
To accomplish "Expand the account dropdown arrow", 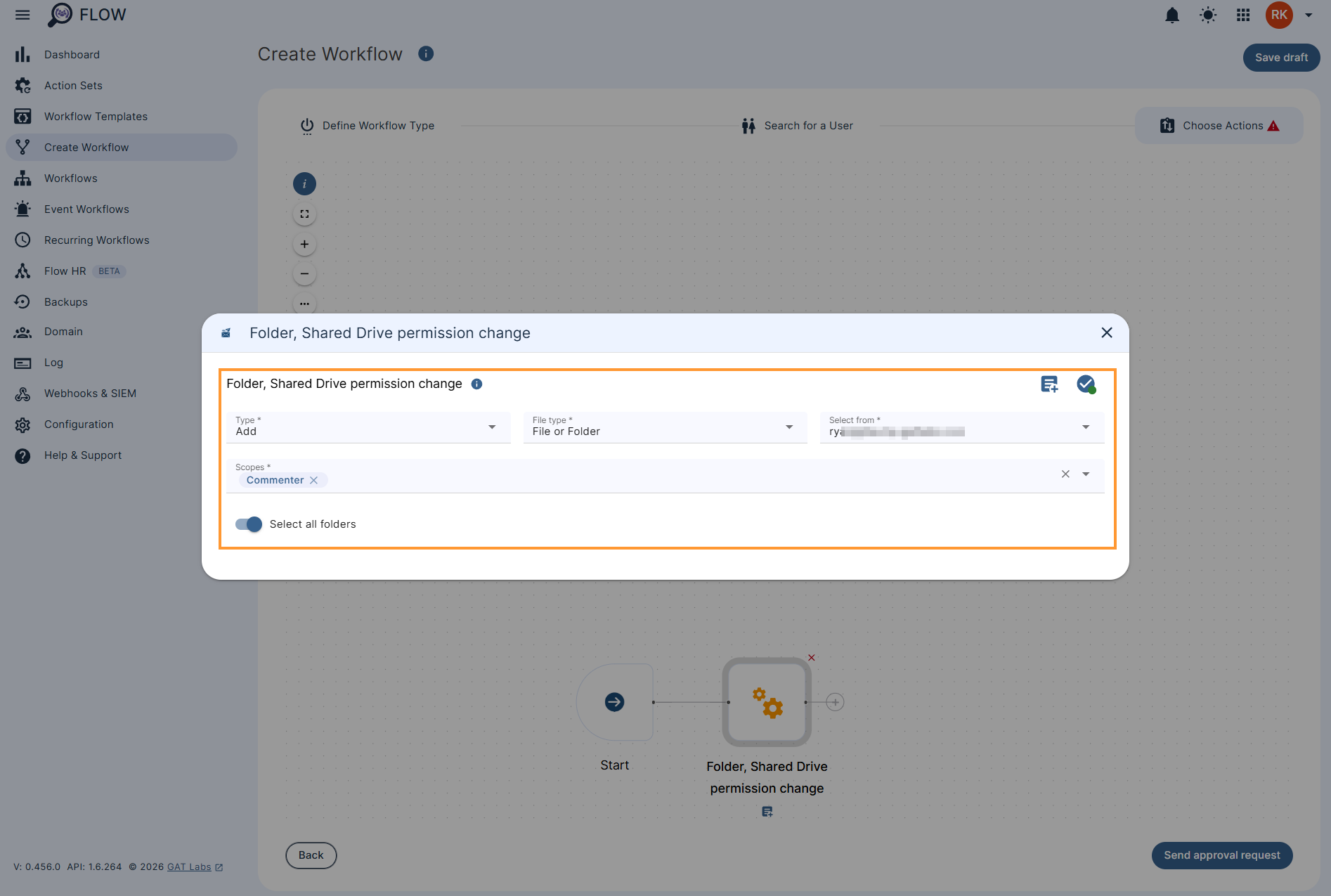I will [x=1309, y=15].
